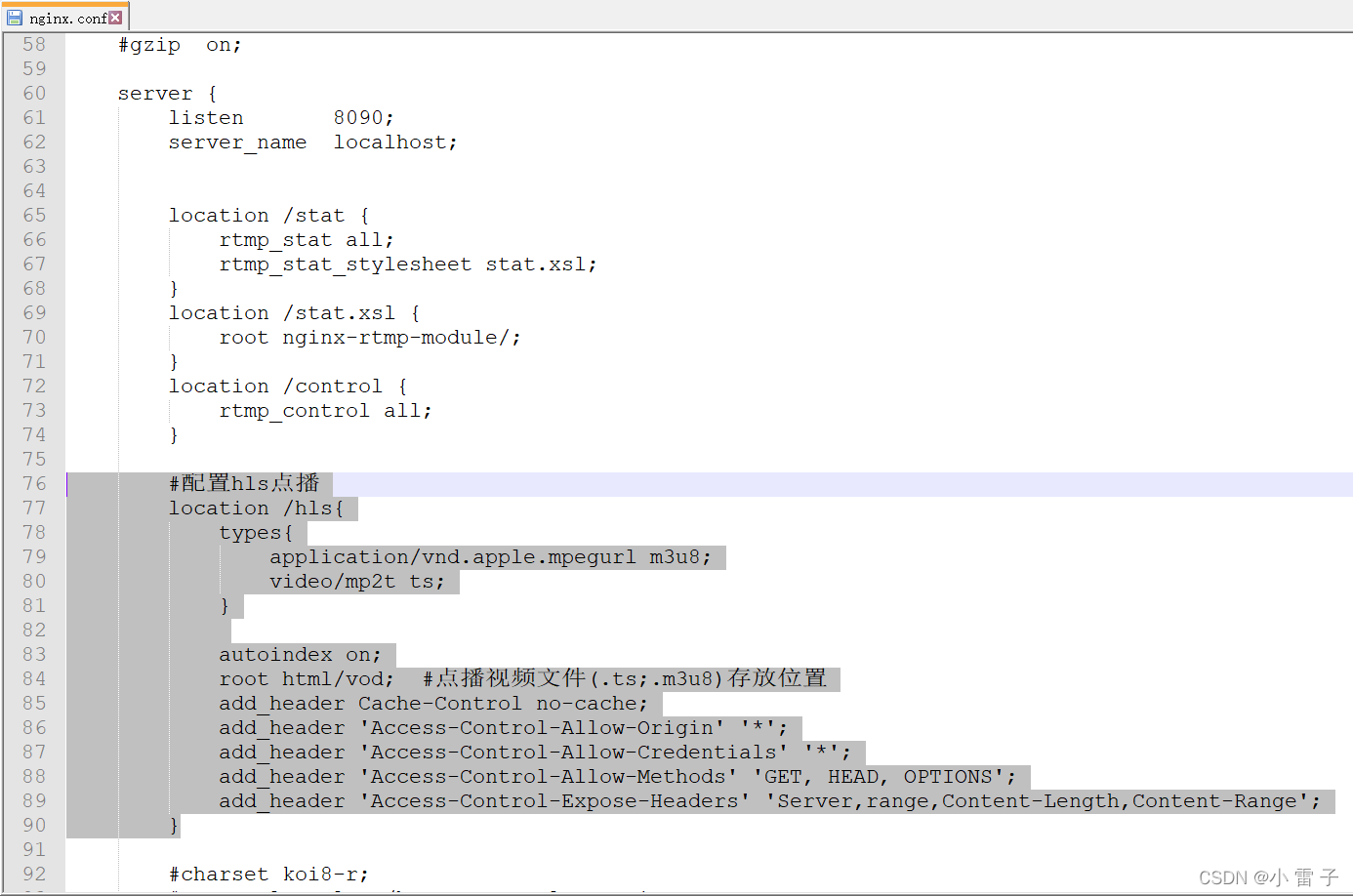Click line number 76 beside the highlighted comment
This screenshot has height=896, width=1353.
pyautogui.click(x=33, y=483)
